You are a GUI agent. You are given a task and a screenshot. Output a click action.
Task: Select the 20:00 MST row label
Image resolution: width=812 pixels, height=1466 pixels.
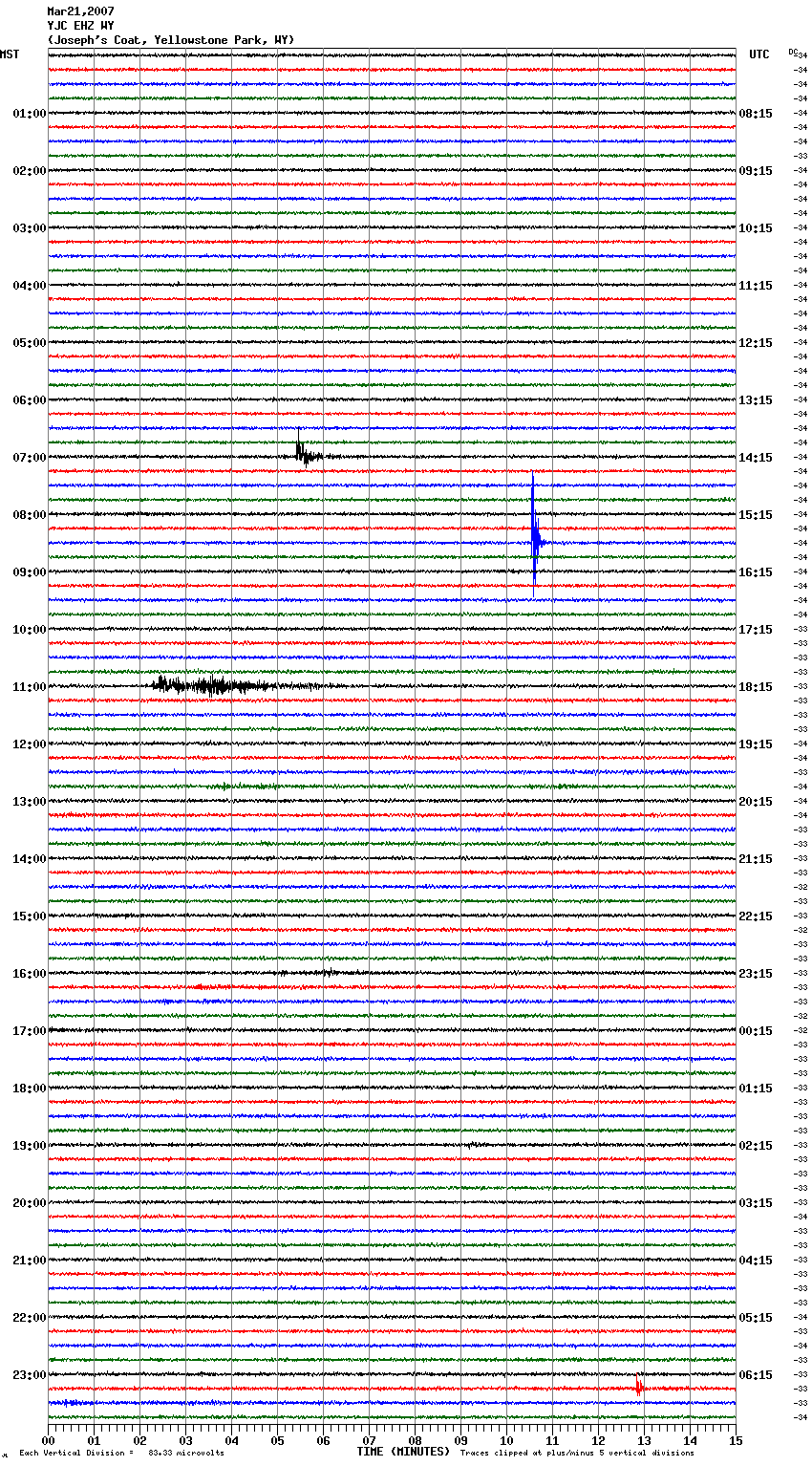pos(29,1203)
